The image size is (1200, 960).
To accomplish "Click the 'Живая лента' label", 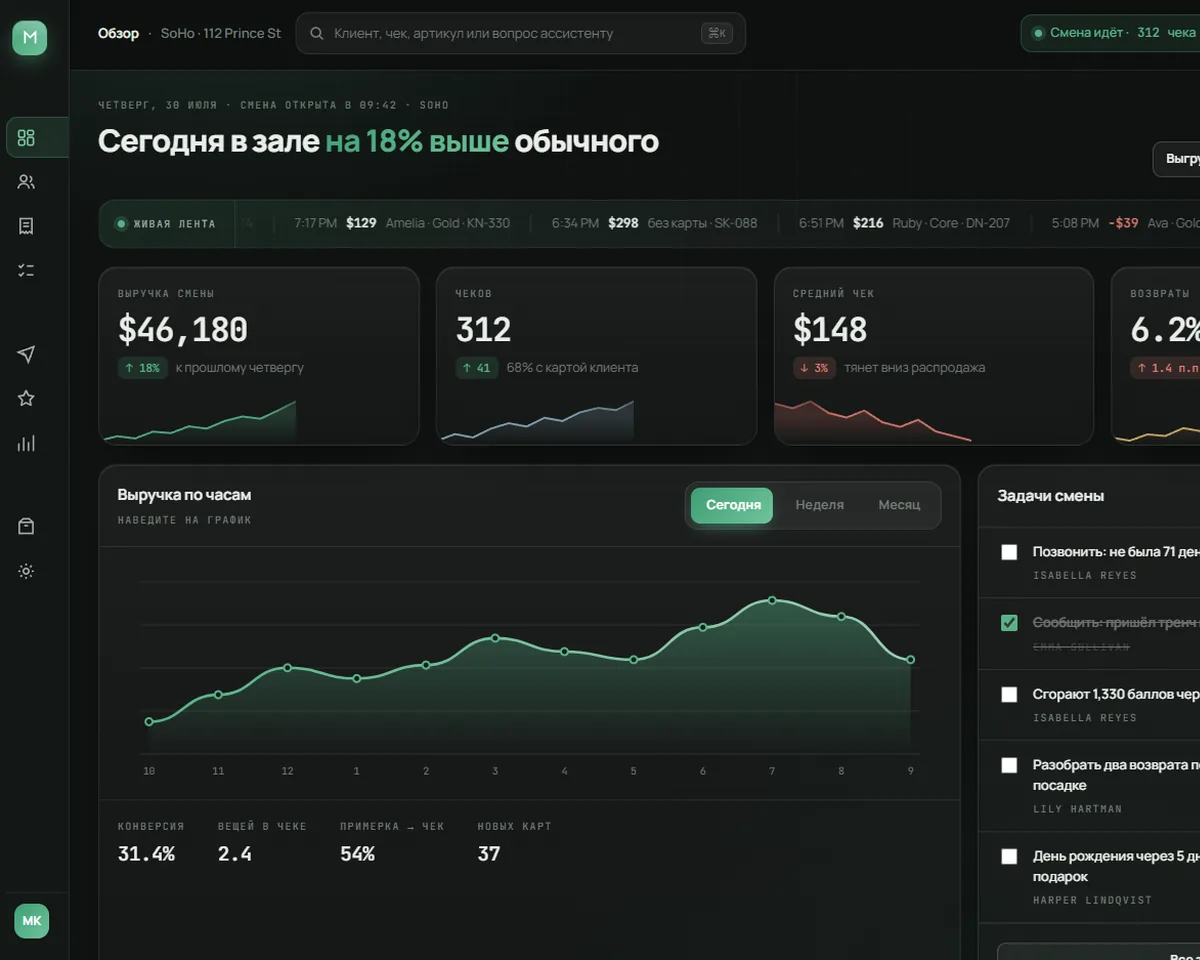I will (x=167, y=224).
